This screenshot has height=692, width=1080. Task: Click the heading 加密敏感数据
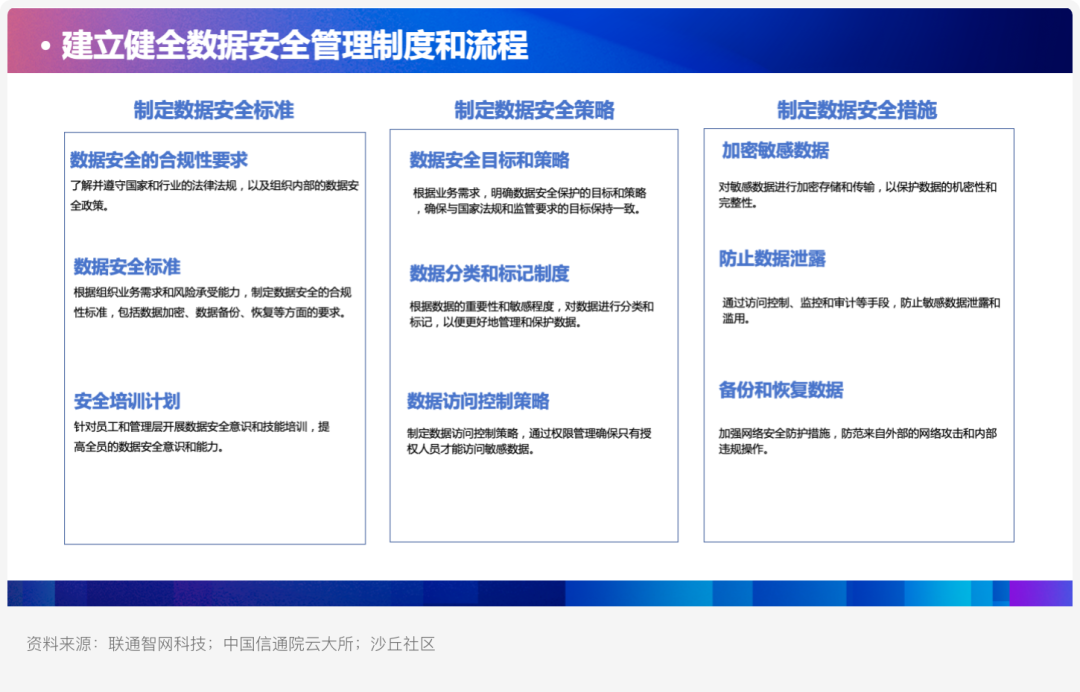click(775, 151)
